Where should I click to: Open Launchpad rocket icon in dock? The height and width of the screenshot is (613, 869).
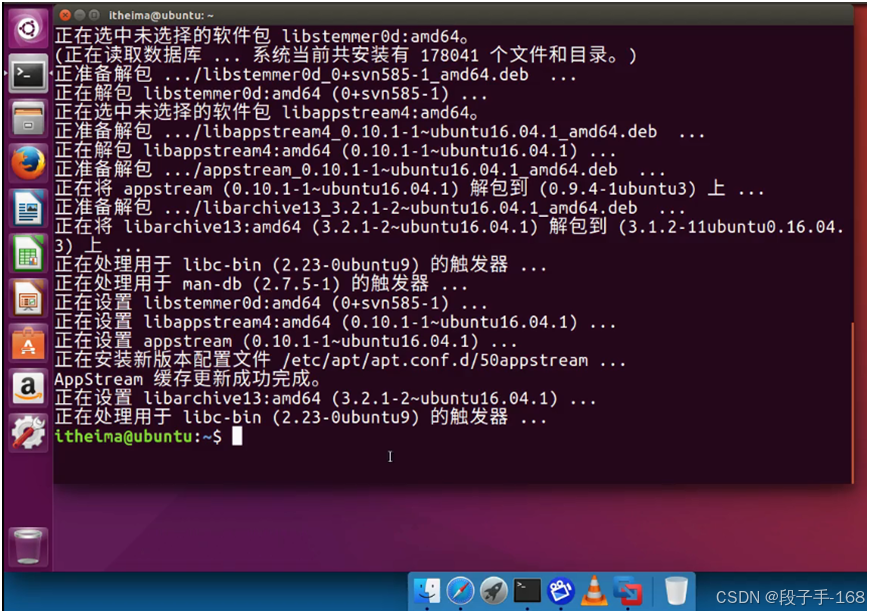pos(493,591)
